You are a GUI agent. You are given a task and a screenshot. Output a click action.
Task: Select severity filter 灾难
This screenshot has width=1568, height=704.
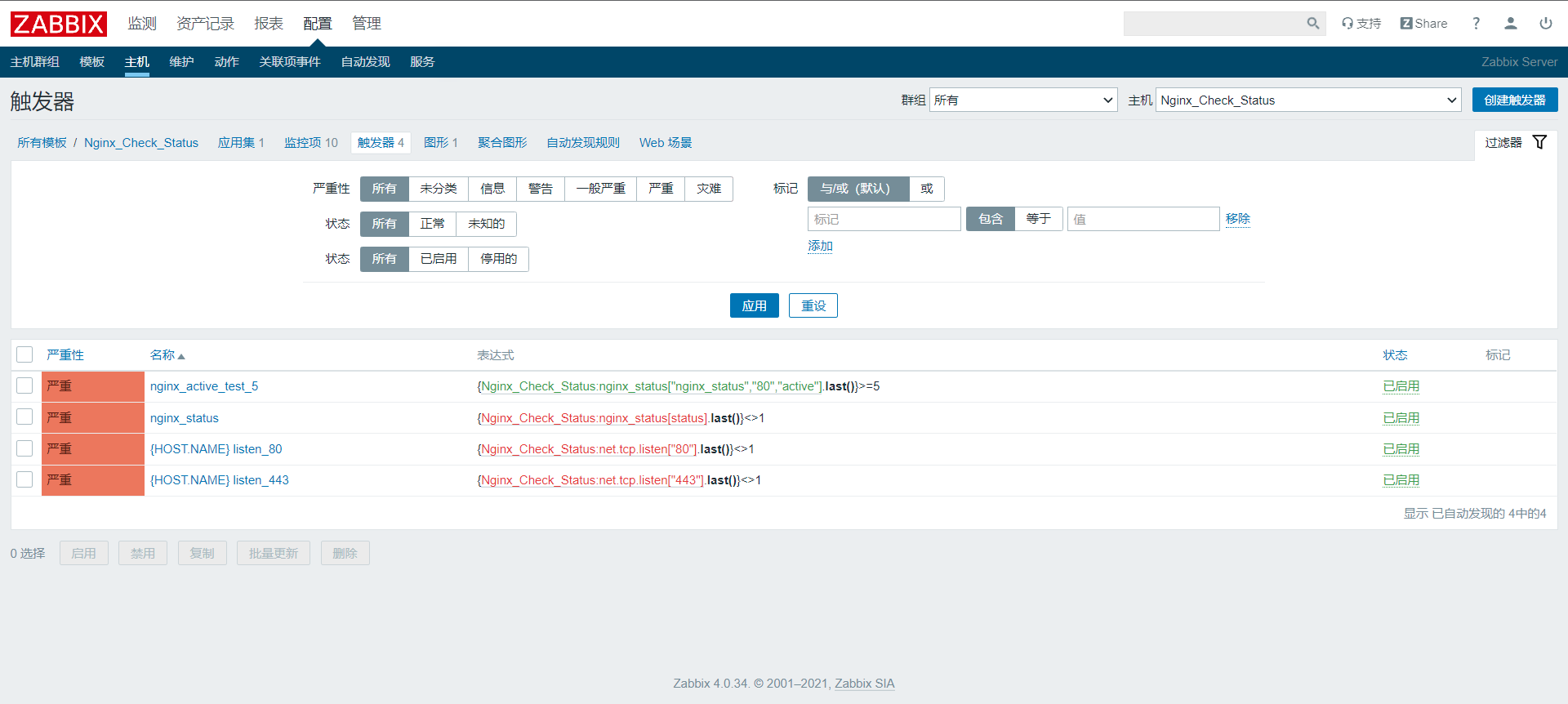(x=709, y=189)
